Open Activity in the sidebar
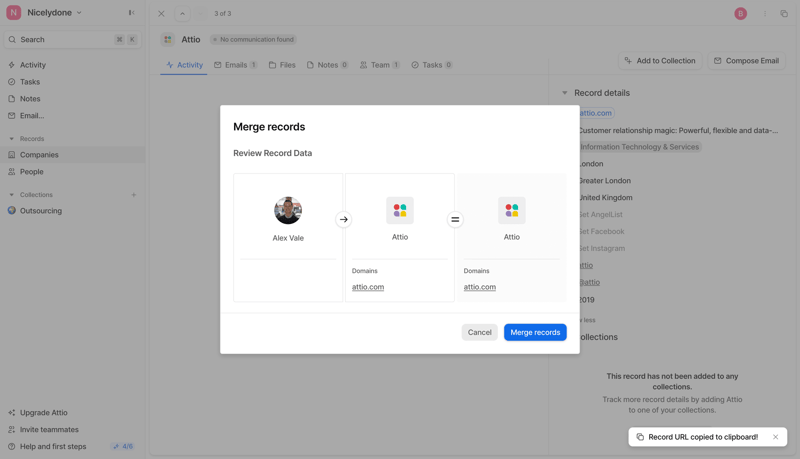Image resolution: width=800 pixels, height=459 pixels. [33, 65]
